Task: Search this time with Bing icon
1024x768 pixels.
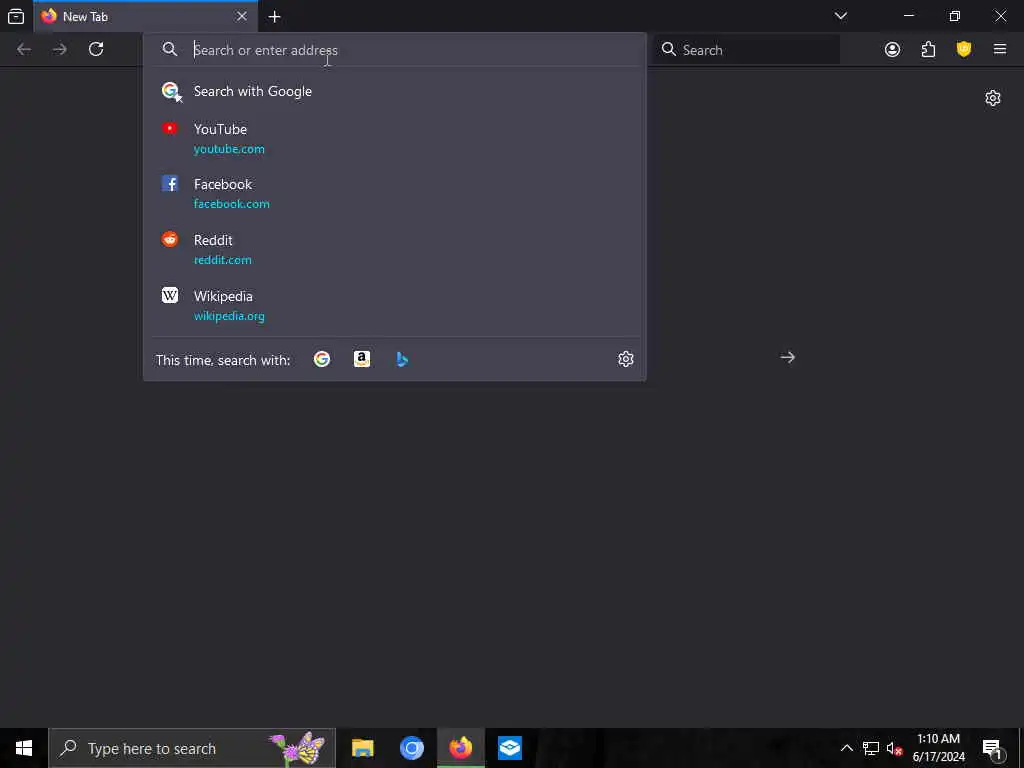Action: click(402, 359)
